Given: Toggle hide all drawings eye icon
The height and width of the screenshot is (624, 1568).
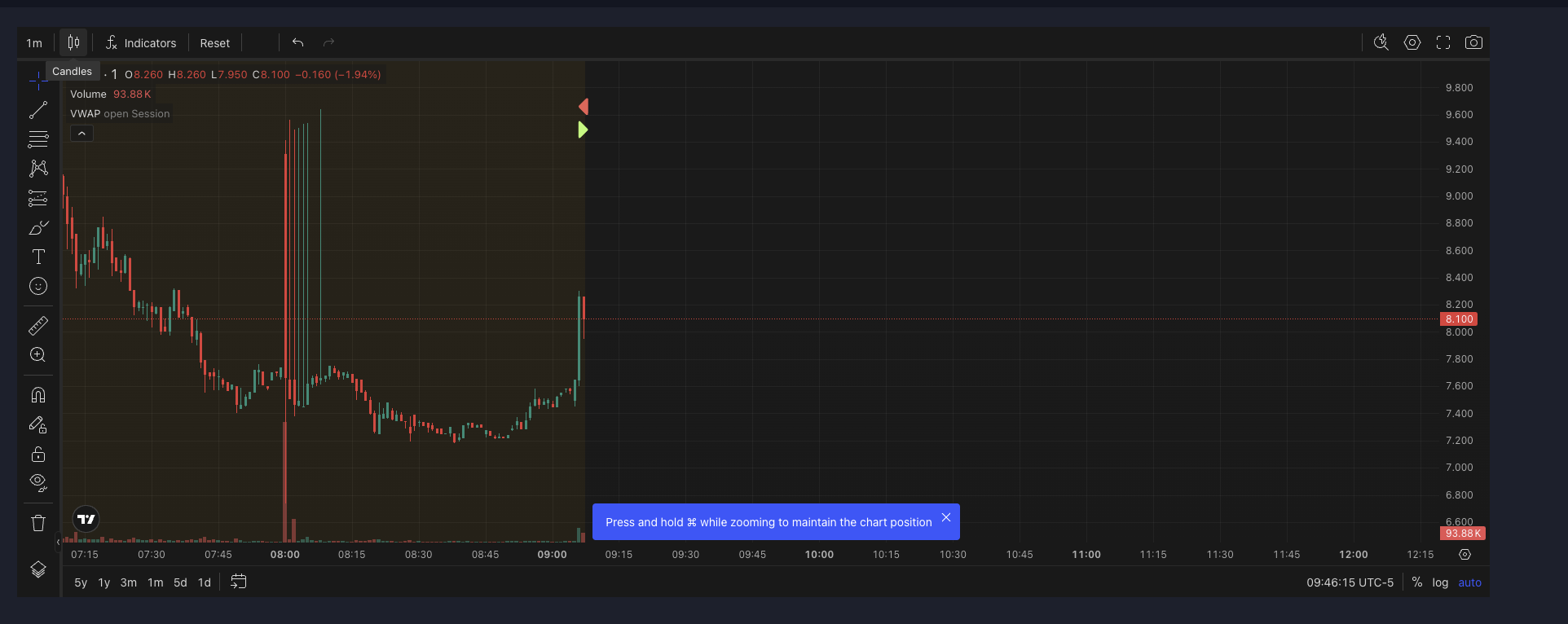Looking at the screenshot, I should tap(38, 483).
